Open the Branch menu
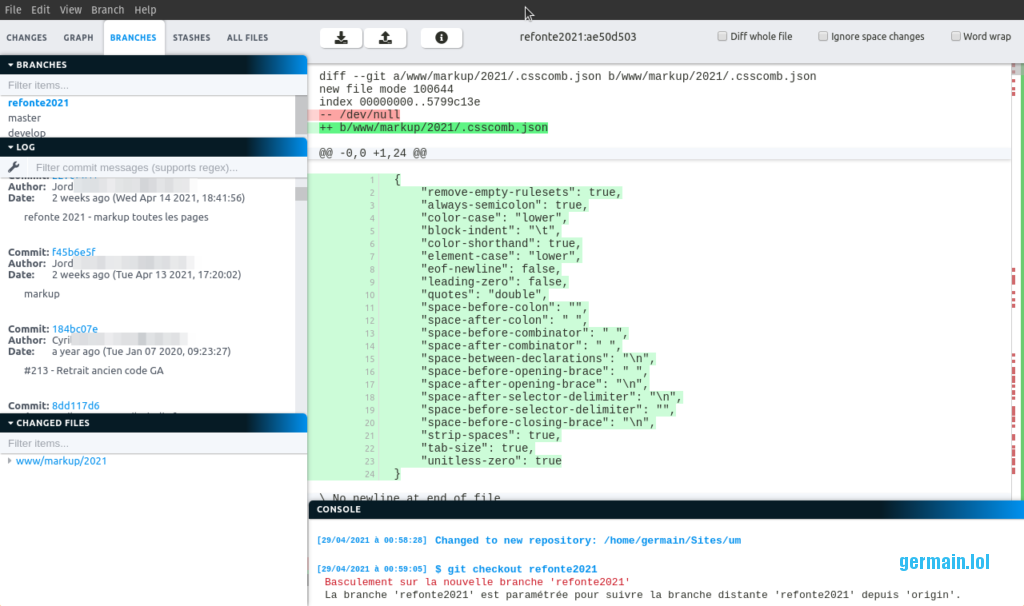This screenshot has height=606, width=1024. [107, 10]
